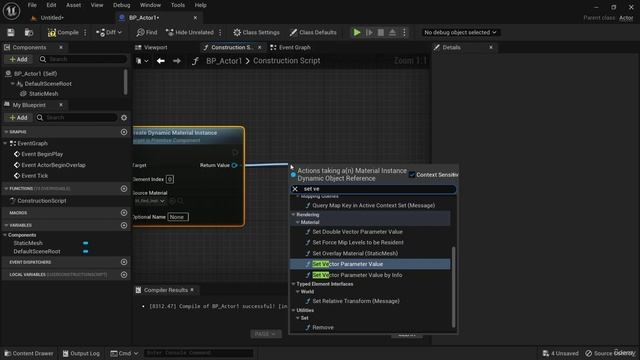640x360 pixels.
Task: Focus the My Blueprint search field
Action: pos(77,118)
